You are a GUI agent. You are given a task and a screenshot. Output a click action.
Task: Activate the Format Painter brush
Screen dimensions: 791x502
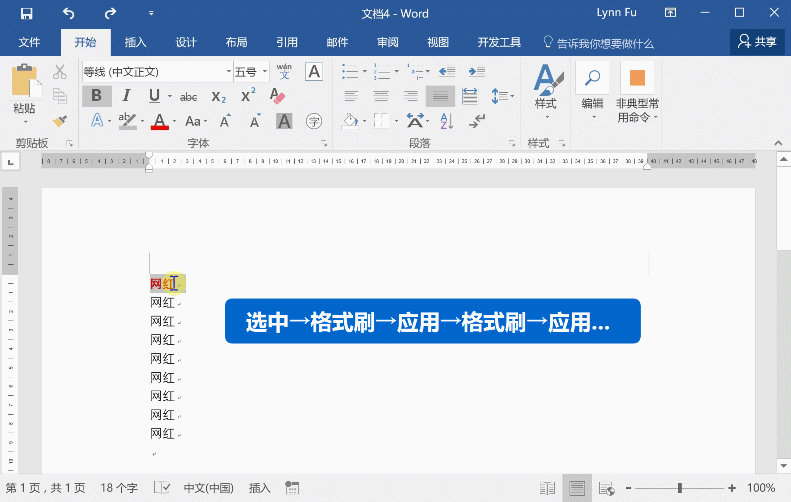(60, 121)
